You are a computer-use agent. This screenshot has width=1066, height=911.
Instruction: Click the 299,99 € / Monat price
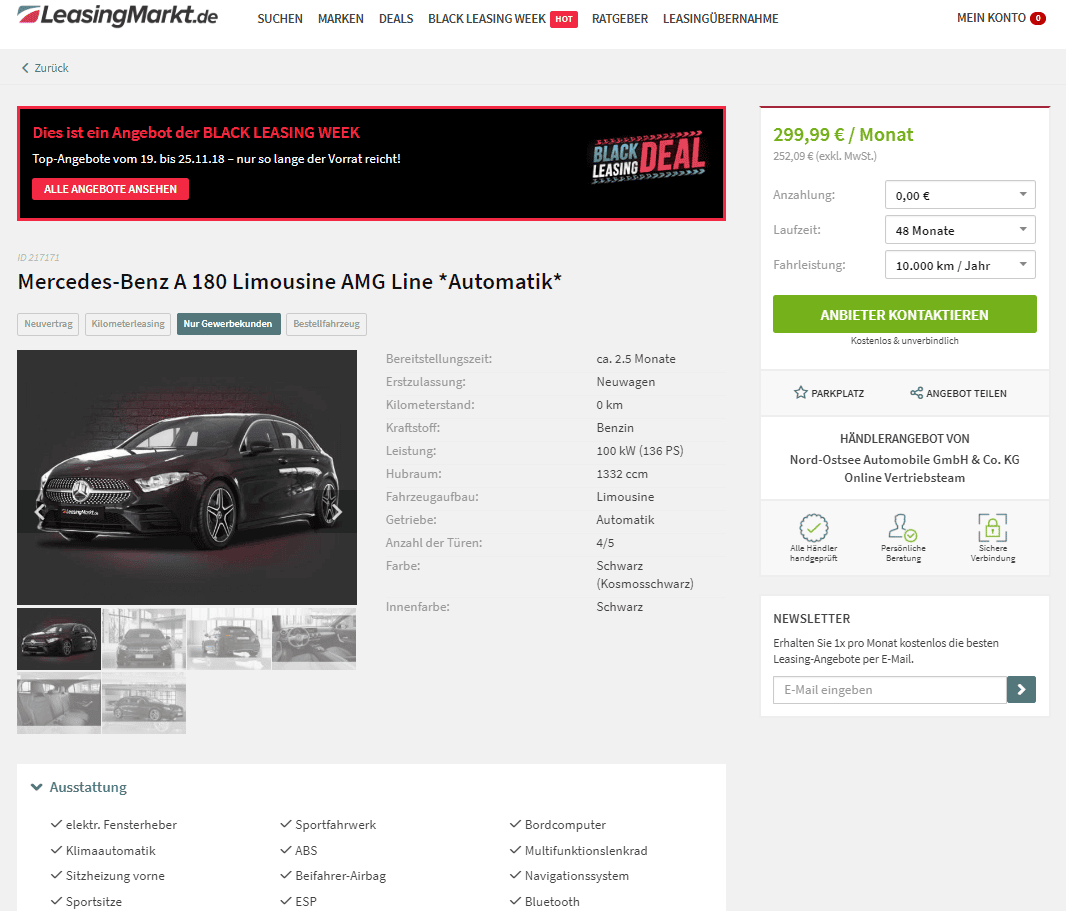point(843,135)
